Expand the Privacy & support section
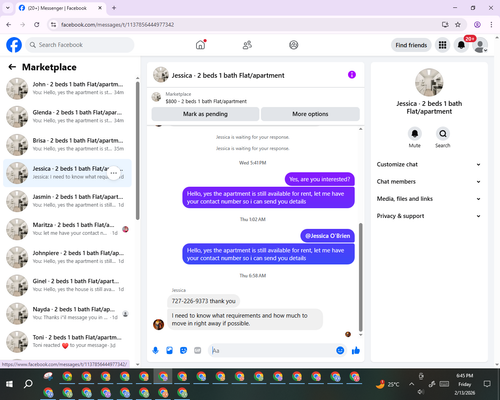 click(x=429, y=216)
